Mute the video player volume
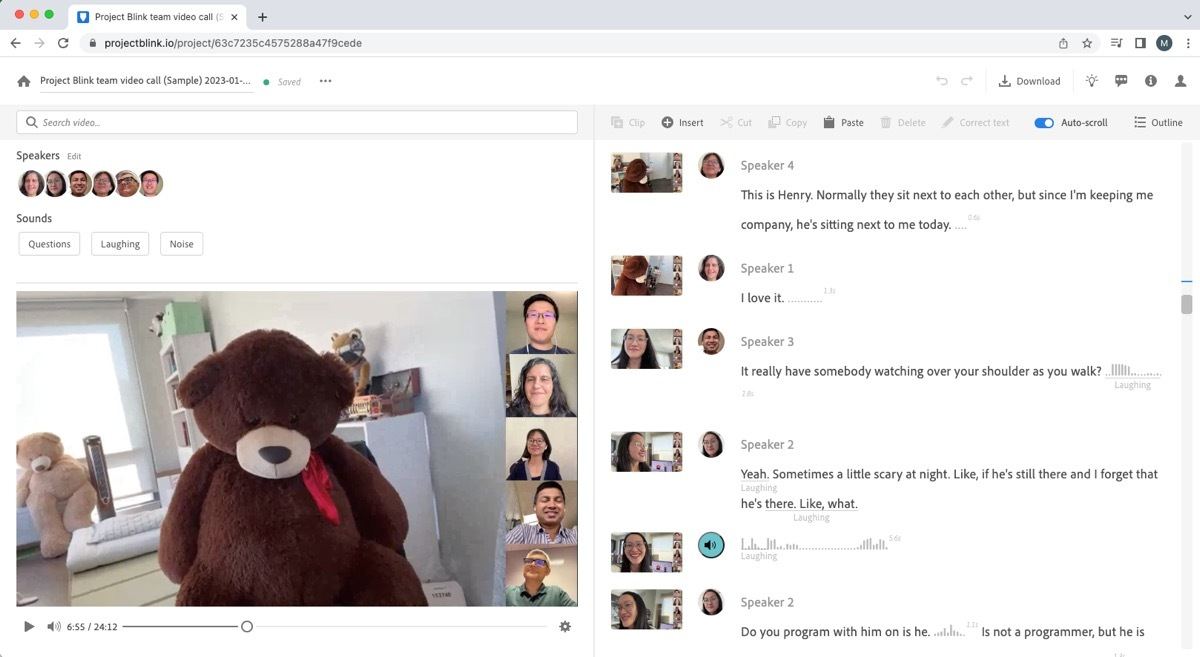Image resolution: width=1200 pixels, height=657 pixels. tap(53, 627)
